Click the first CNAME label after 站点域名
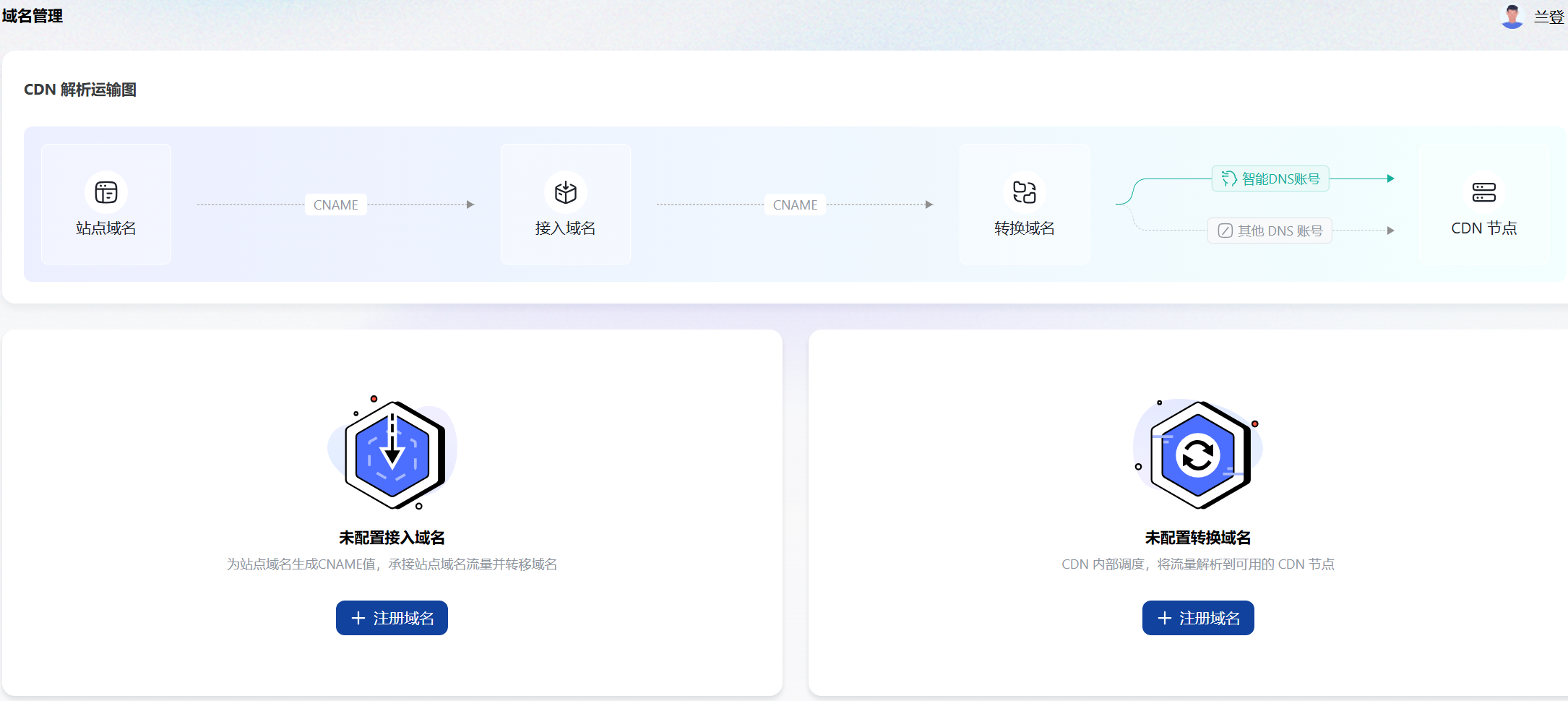The image size is (1568, 701). (336, 205)
